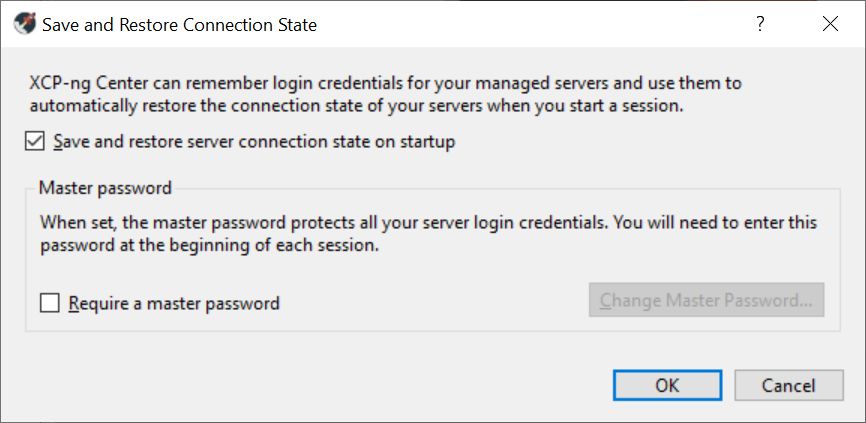Click the 'Master password' group box heading
This screenshot has width=866, height=423.
[x=105, y=187]
